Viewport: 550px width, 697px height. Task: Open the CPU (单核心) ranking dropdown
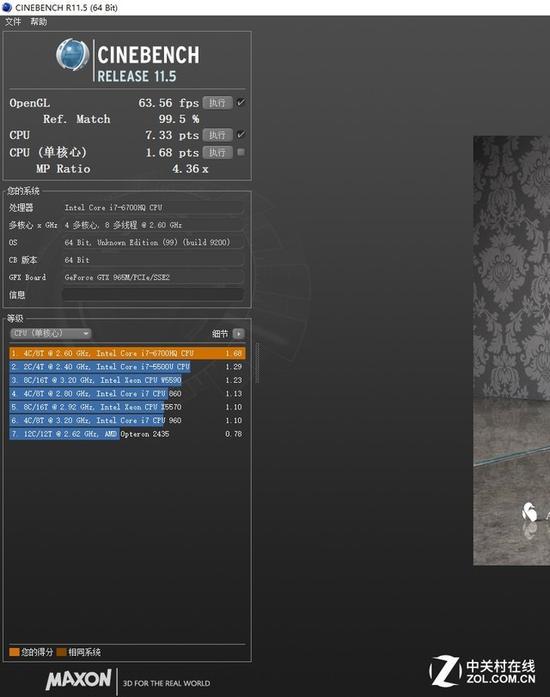click(51, 333)
